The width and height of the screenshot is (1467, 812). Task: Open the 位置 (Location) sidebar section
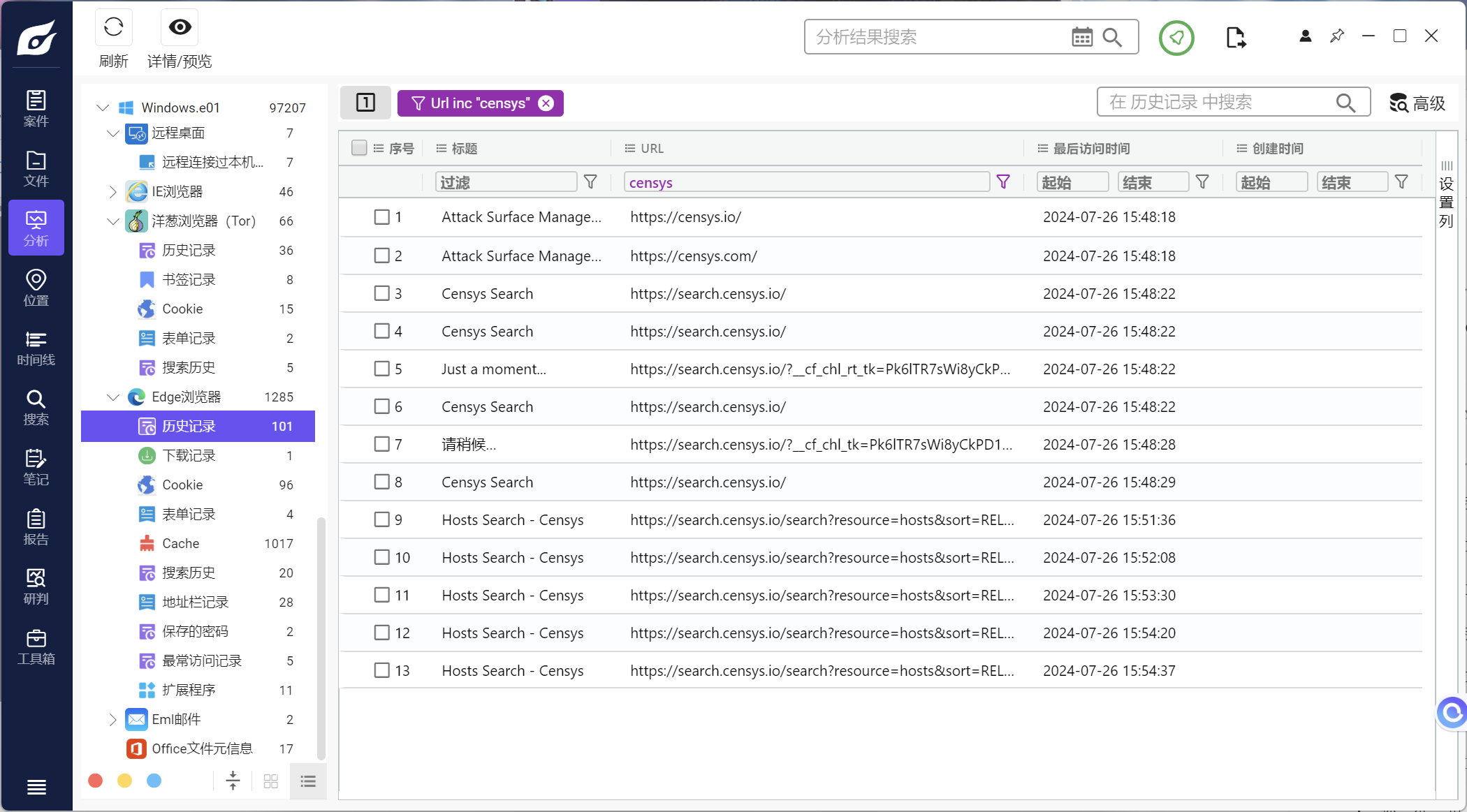36,288
